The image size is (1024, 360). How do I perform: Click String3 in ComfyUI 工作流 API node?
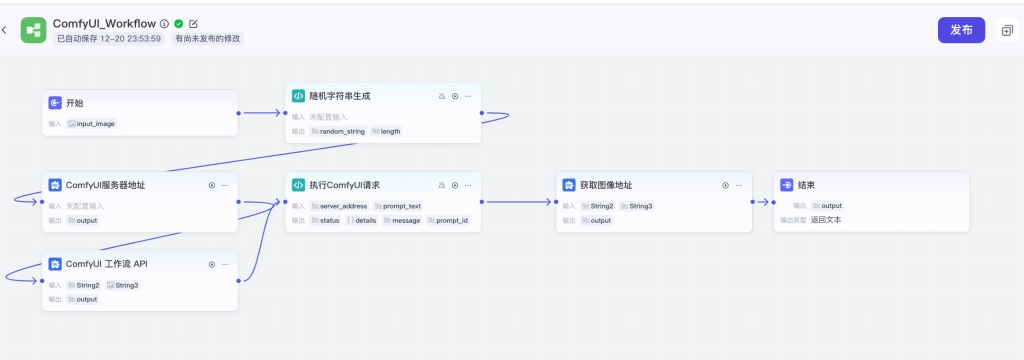tap(123, 285)
